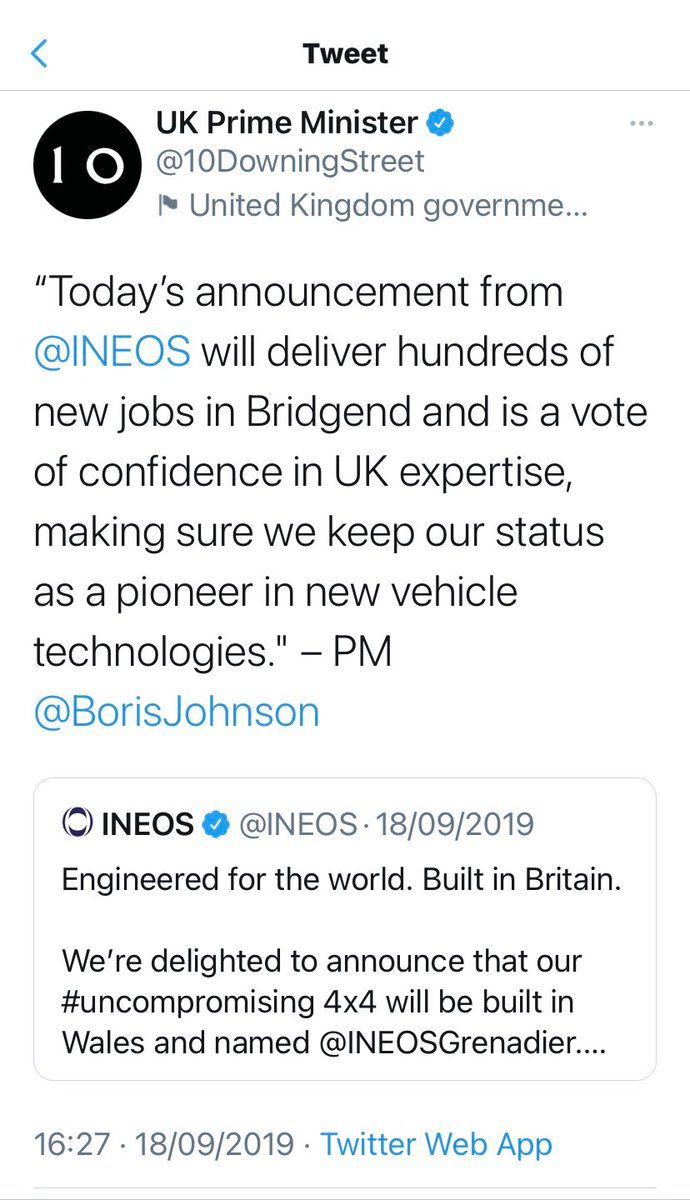Tap the United Kingdom government label
Viewport: 690px width, 1200px height.
pyautogui.click(x=387, y=207)
